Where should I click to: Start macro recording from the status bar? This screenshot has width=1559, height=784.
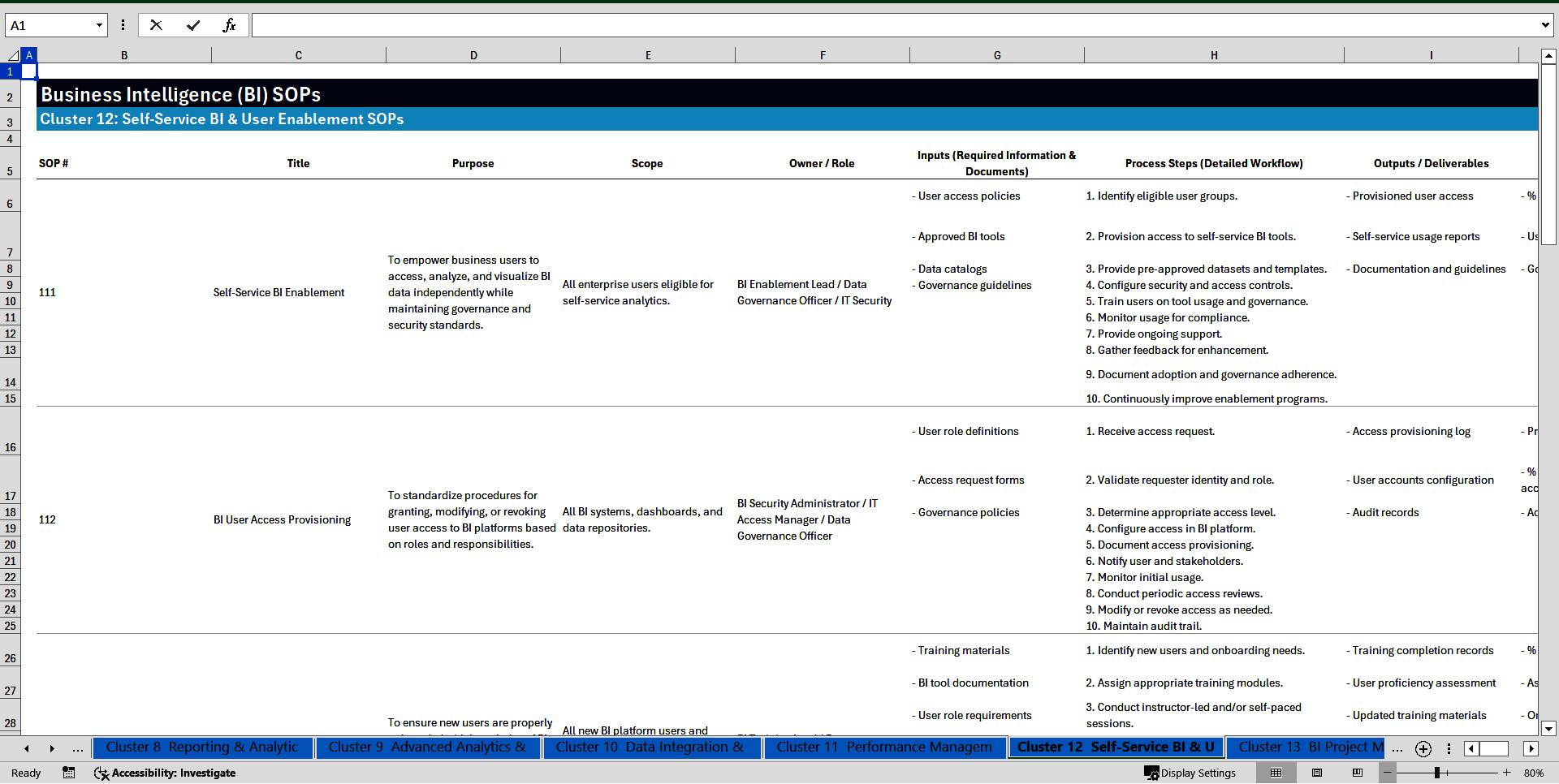coord(69,773)
